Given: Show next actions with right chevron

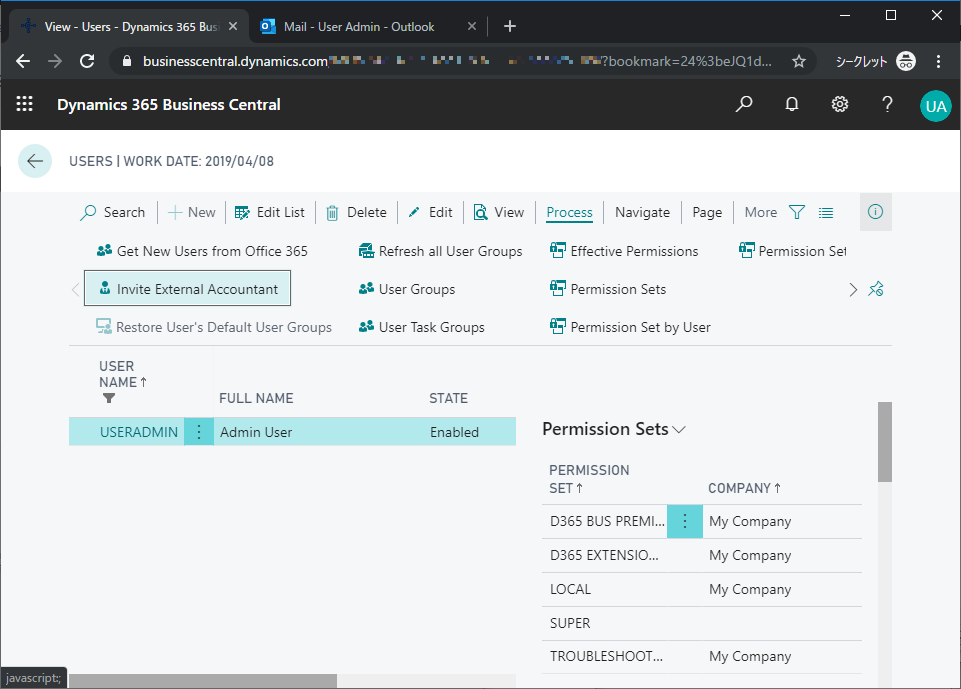Looking at the screenshot, I should coord(853,289).
